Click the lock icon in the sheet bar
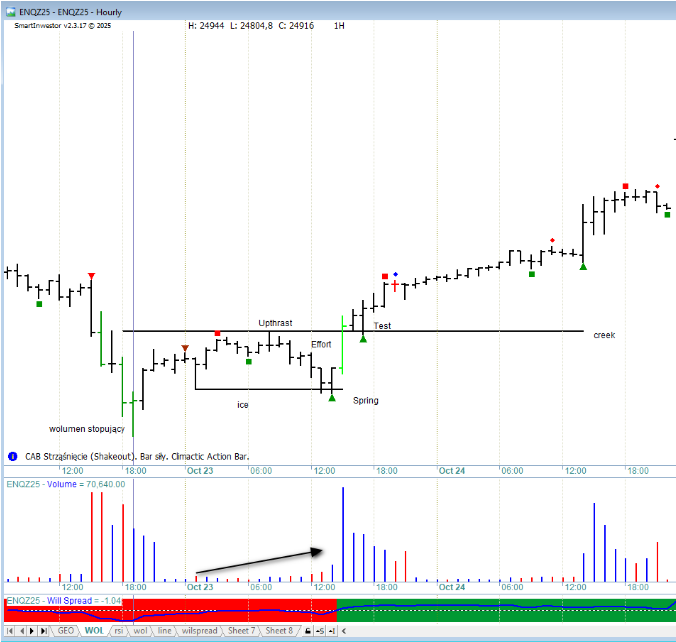The width and height of the screenshot is (676, 642). (x=308, y=631)
